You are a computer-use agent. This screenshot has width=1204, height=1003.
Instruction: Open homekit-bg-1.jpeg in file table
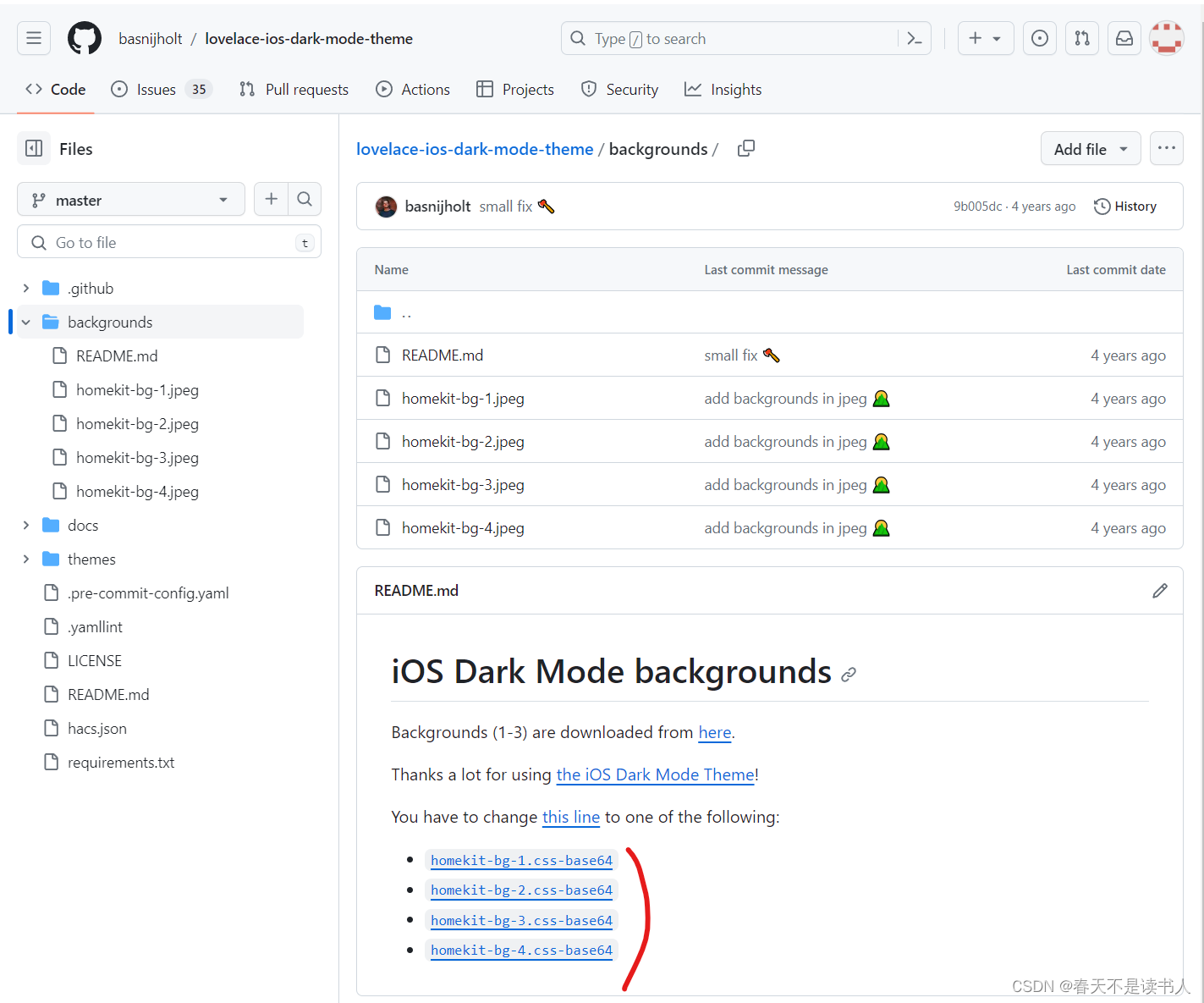pos(463,399)
